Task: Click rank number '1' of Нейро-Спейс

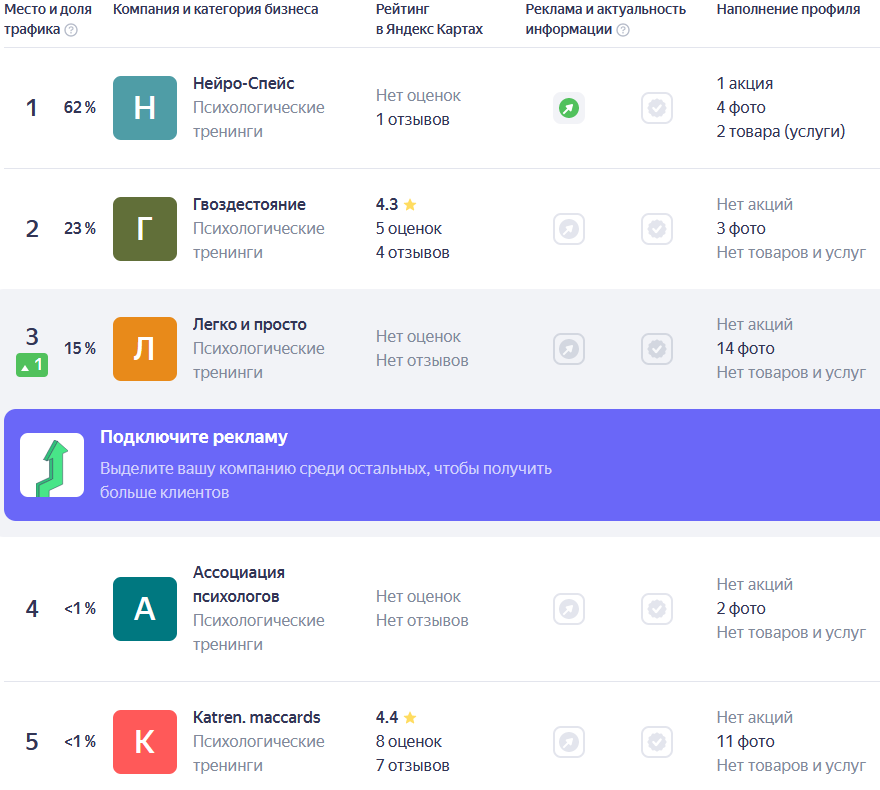Action: pos(31,108)
